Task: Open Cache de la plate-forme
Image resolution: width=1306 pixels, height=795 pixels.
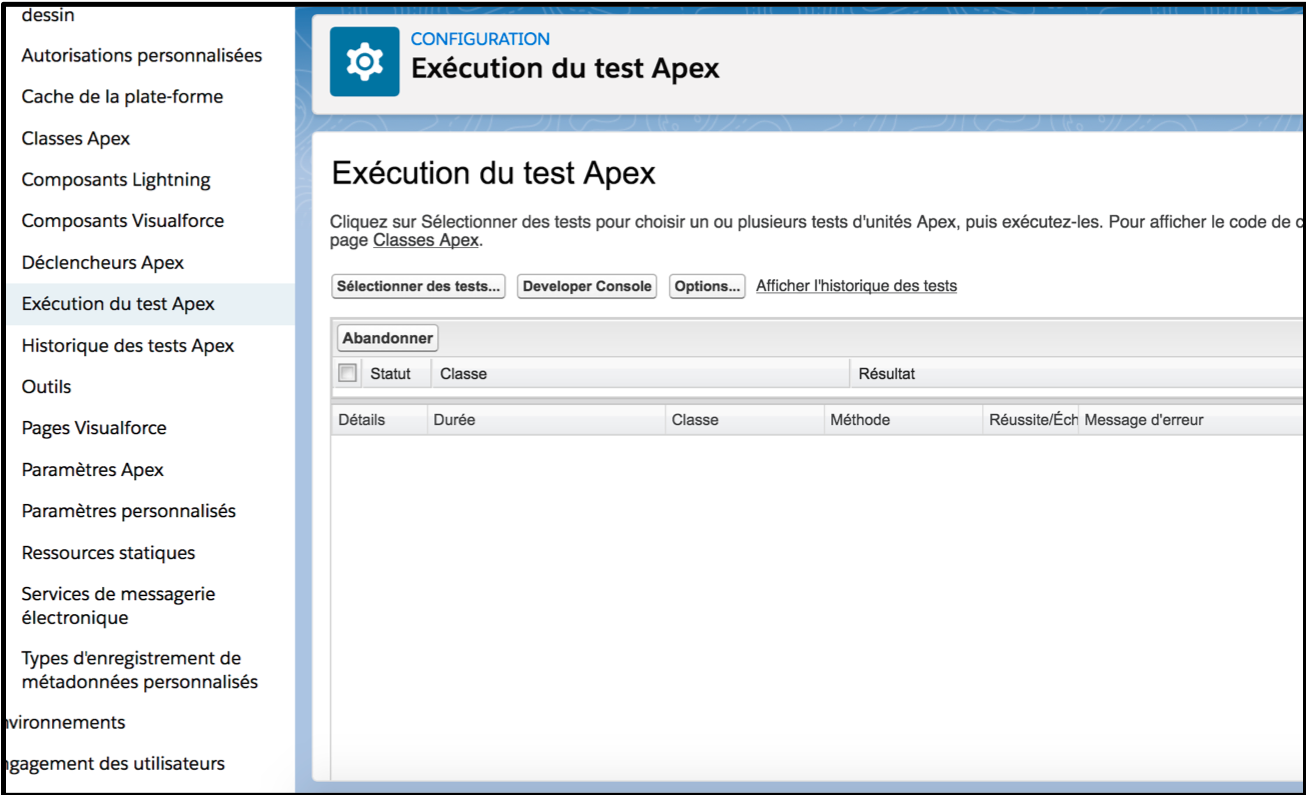Action: (122, 97)
